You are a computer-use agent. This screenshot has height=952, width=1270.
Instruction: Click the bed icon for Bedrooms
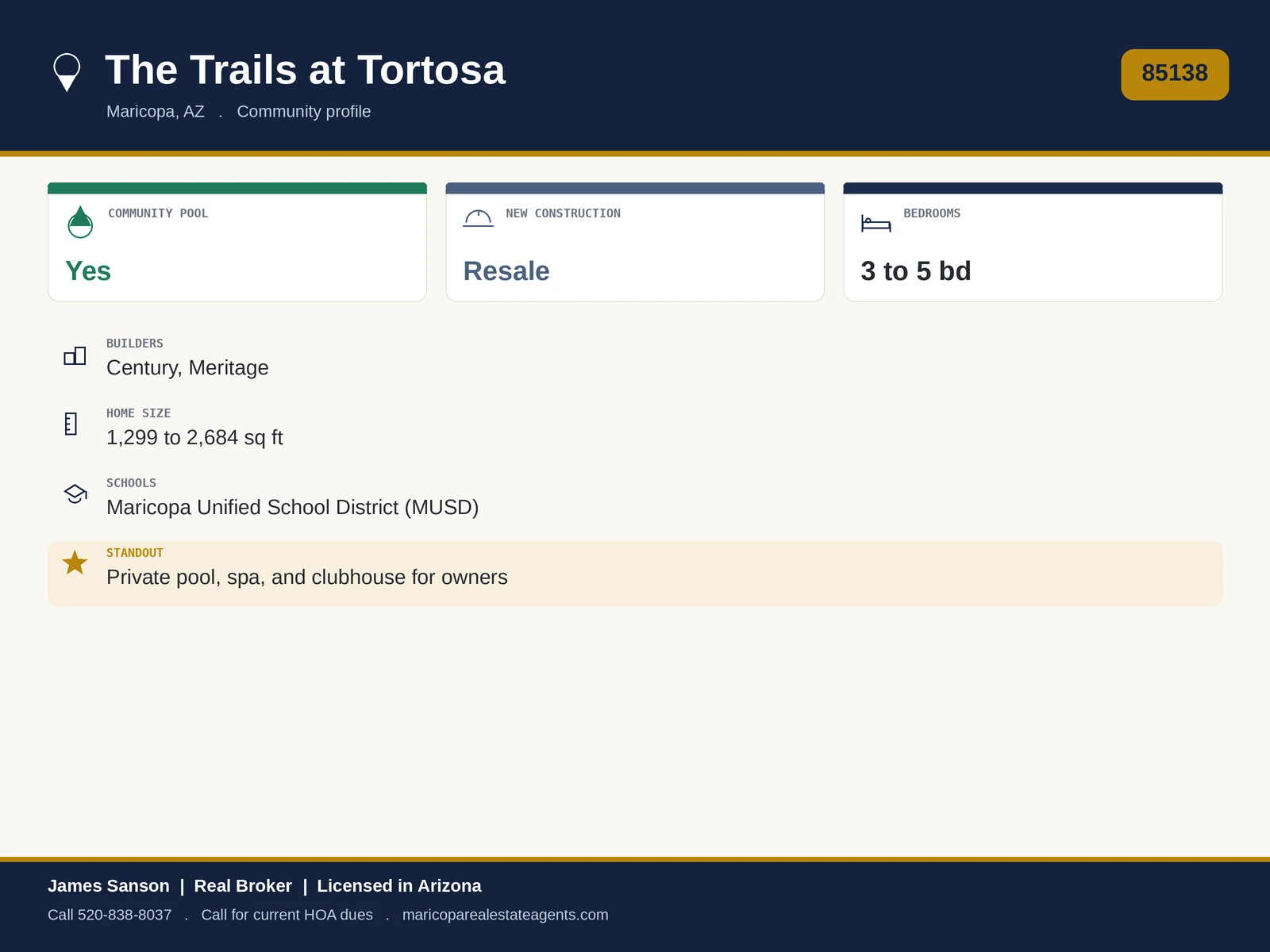(876, 224)
